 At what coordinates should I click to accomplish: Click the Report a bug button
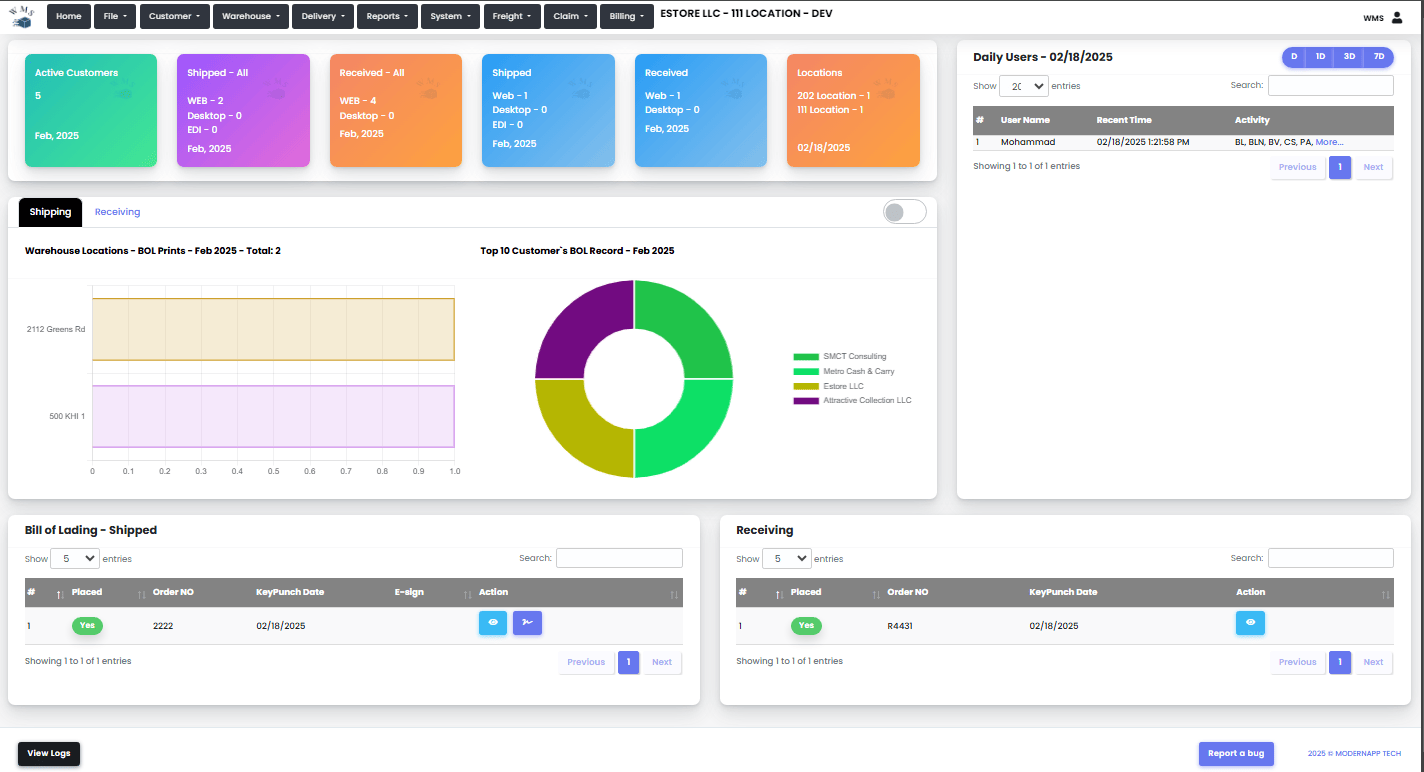click(1235, 754)
